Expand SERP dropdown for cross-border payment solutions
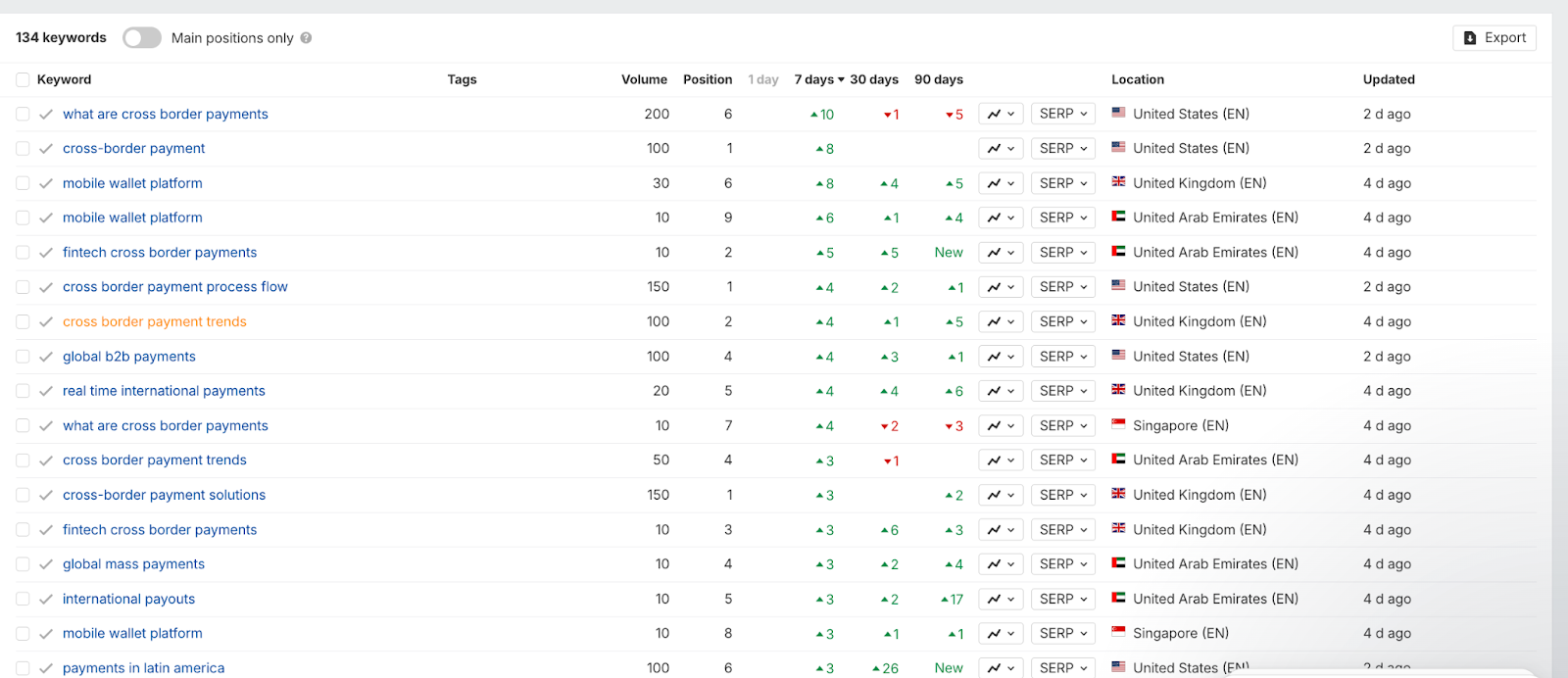1568x678 pixels. (1063, 495)
